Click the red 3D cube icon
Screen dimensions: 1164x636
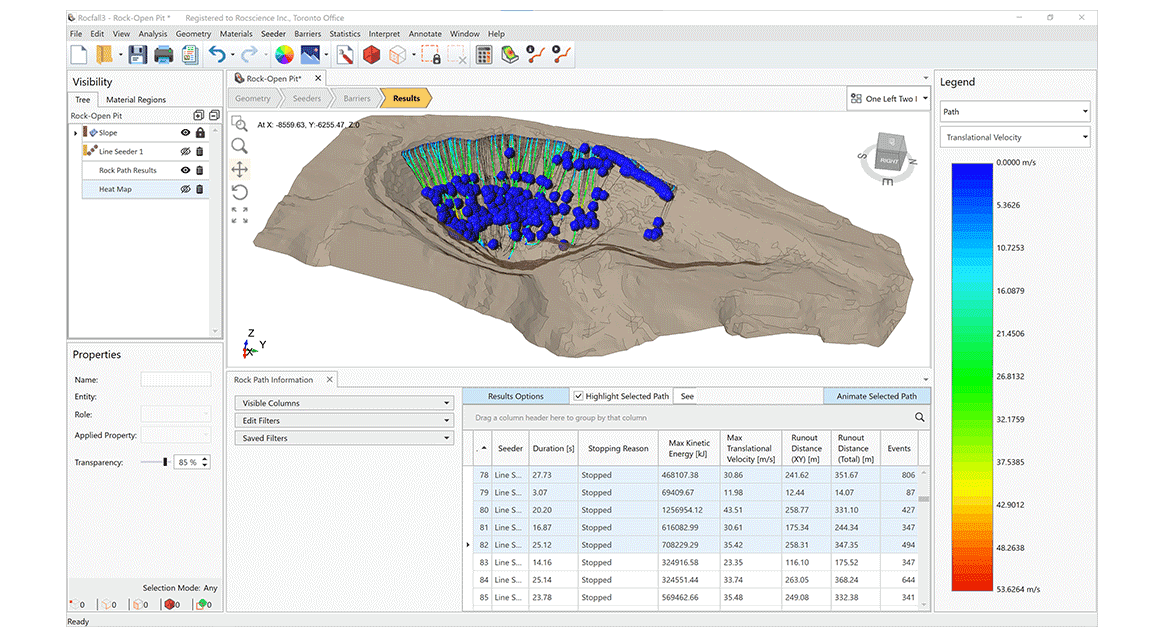click(x=372, y=55)
